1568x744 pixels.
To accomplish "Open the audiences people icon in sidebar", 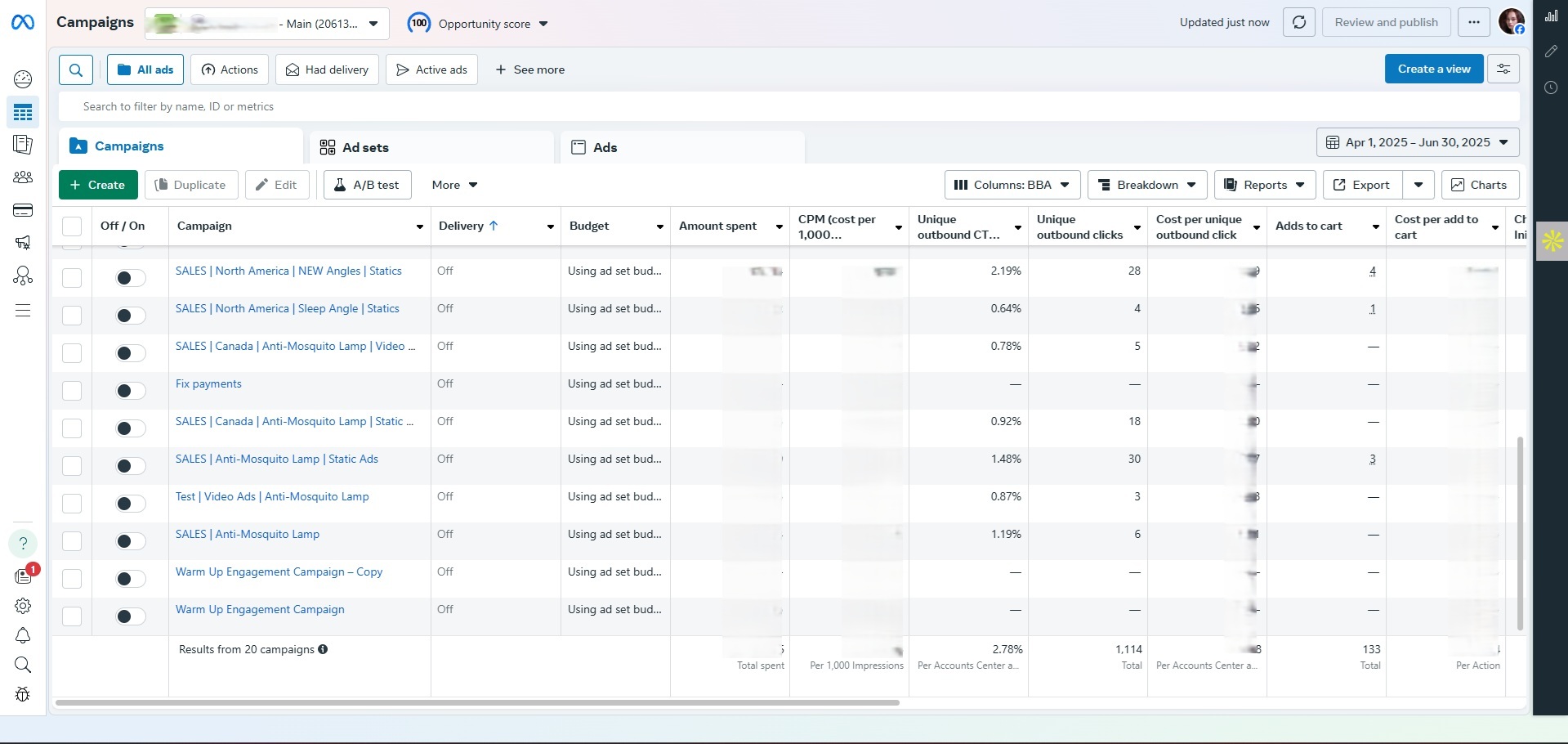I will pyautogui.click(x=23, y=177).
